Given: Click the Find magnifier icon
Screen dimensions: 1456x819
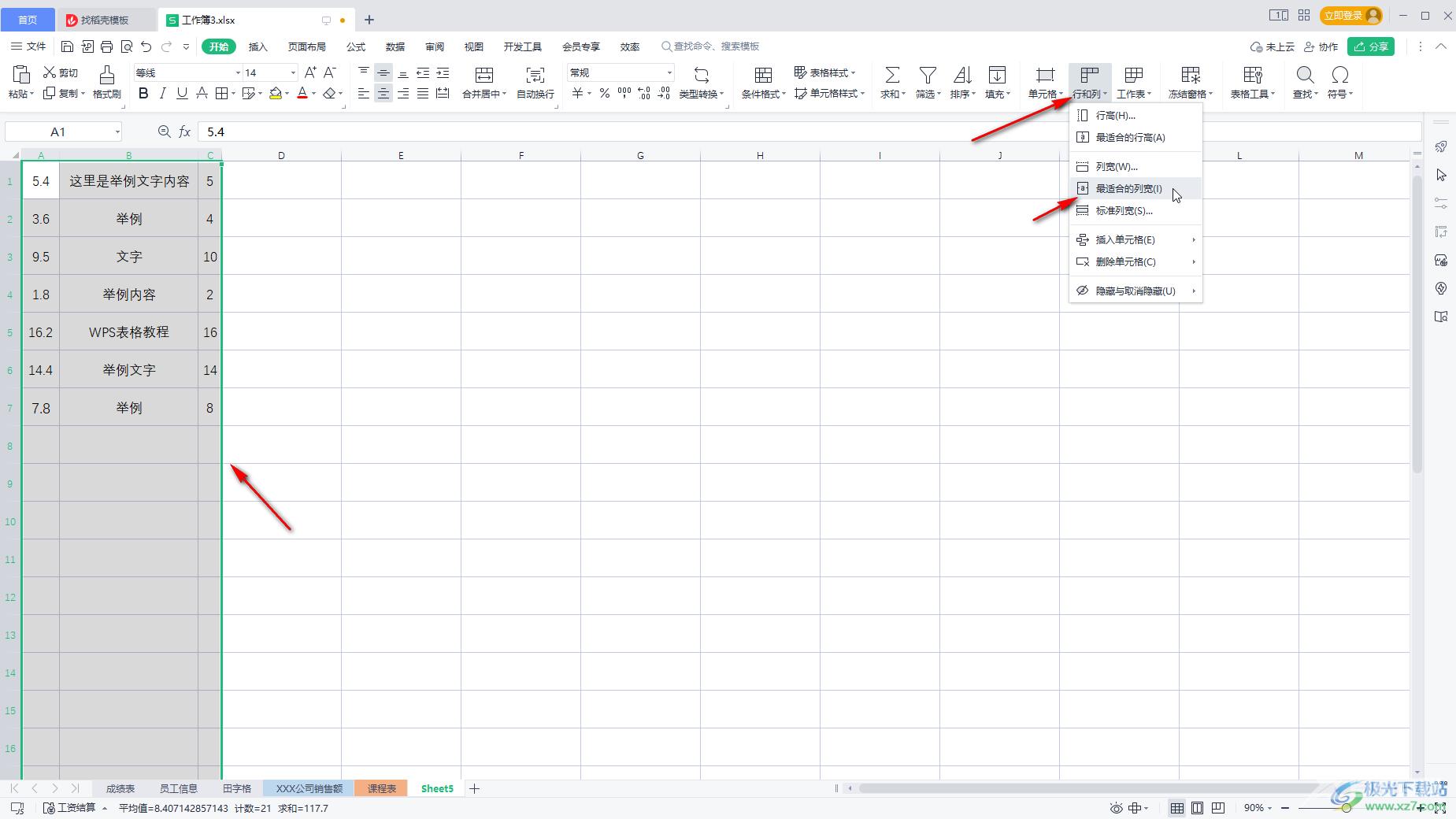Looking at the screenshot, I should [x=1305, y=75].
